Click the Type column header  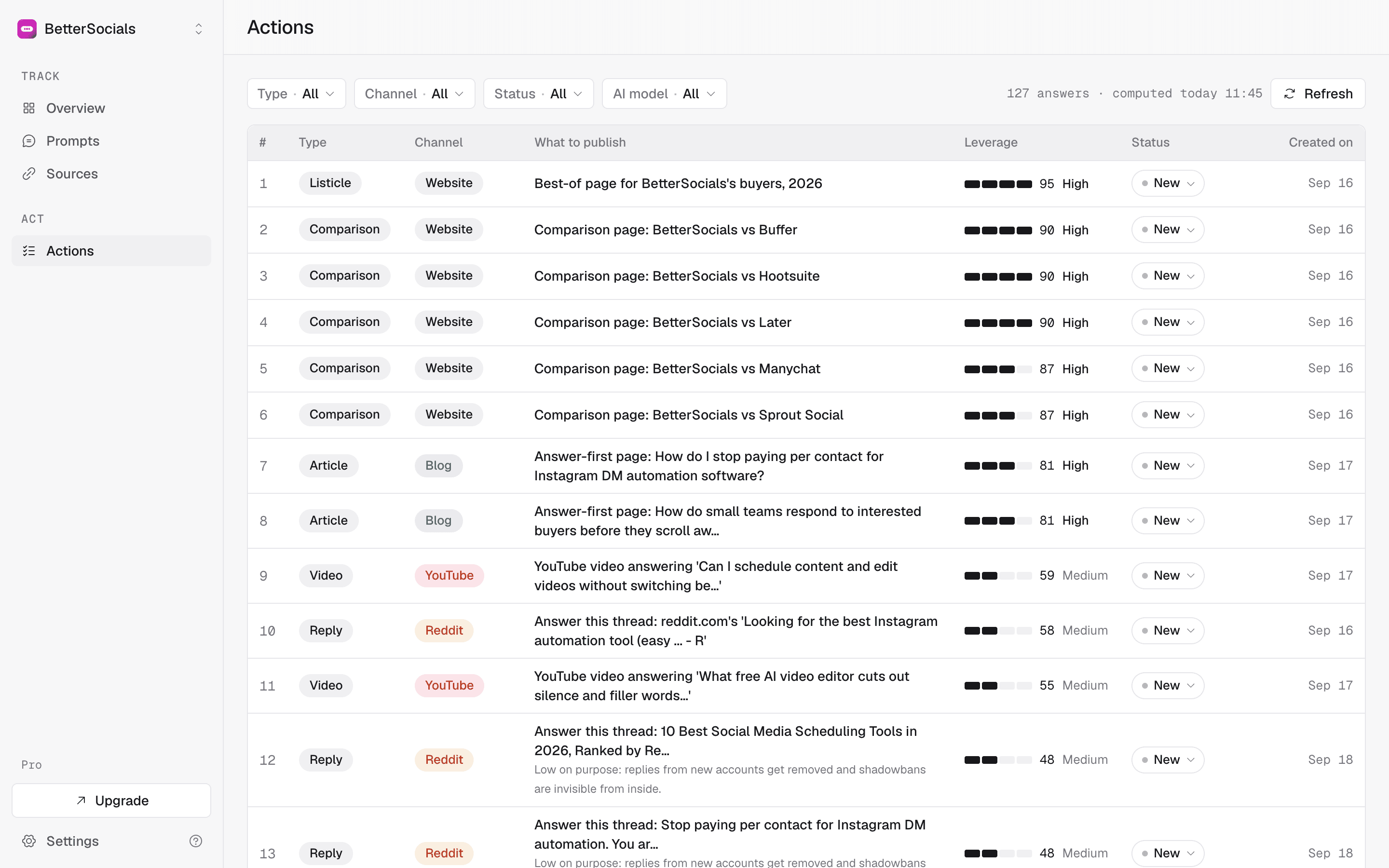pos(312,142)
